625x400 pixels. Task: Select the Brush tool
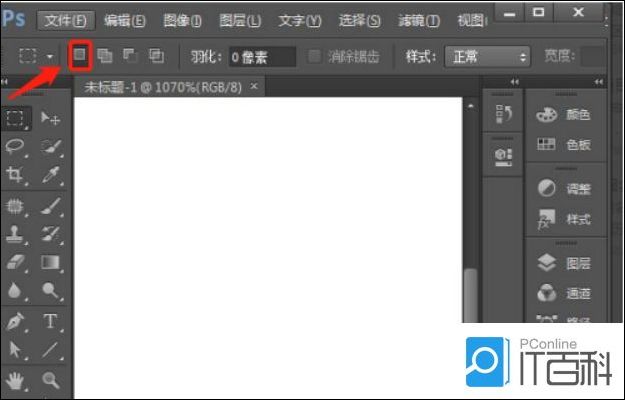pos(51,206)
